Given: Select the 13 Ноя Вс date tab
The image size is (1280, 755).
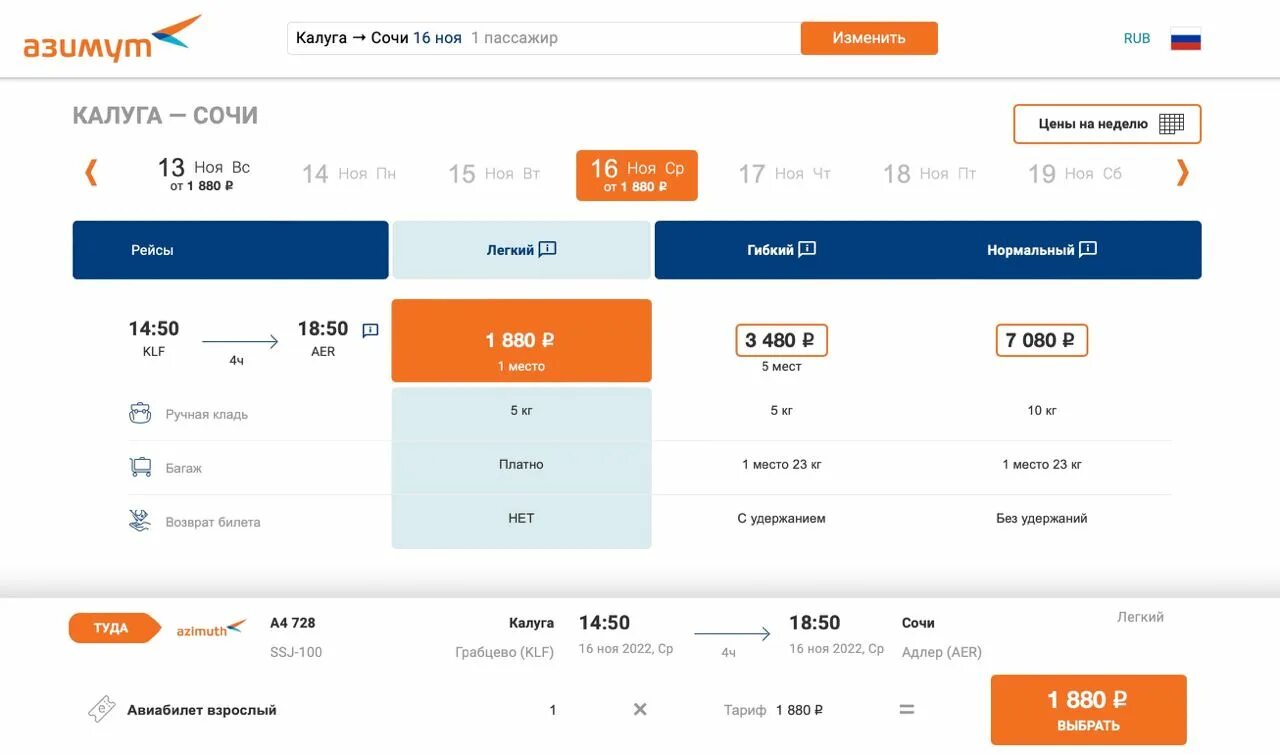Looking at the screenshot, I should coord(204,174).
